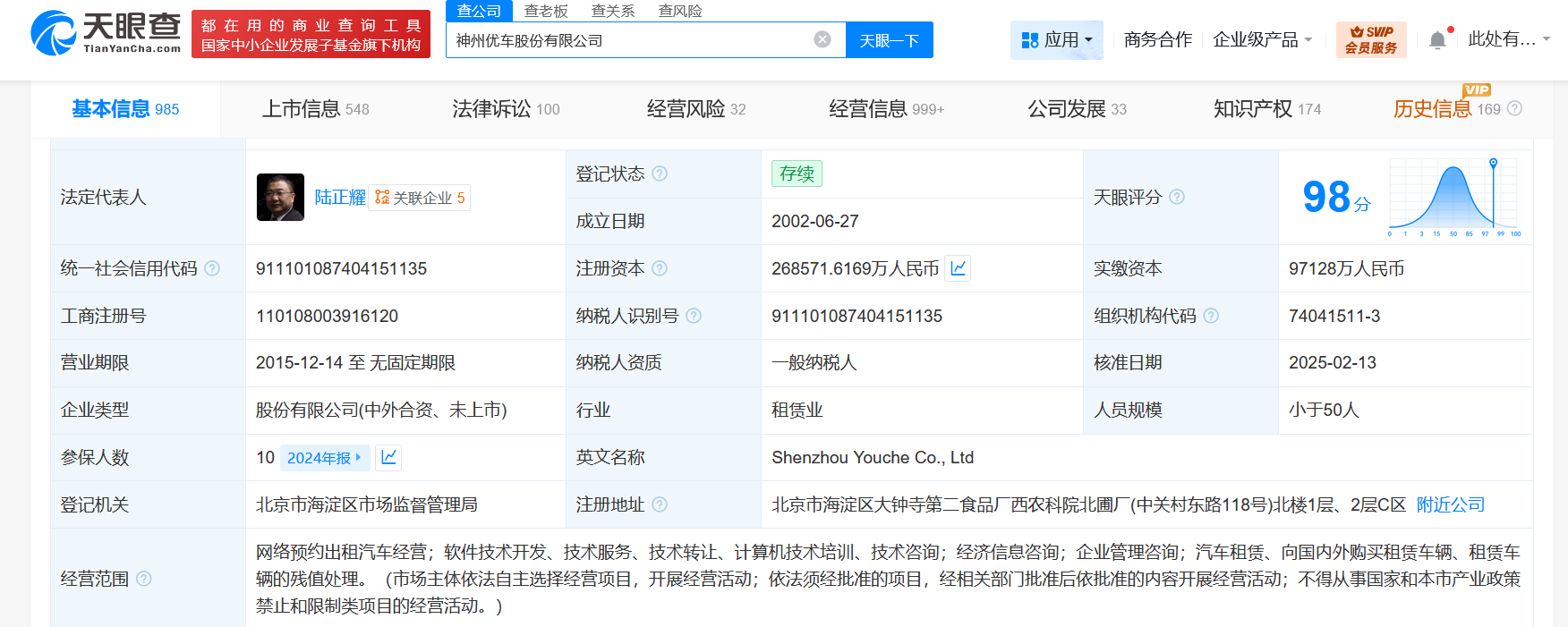Click help icon next to 天眼评分
The width and height of the screenshot is (1568, 627).
click(x=1177, y=197)
